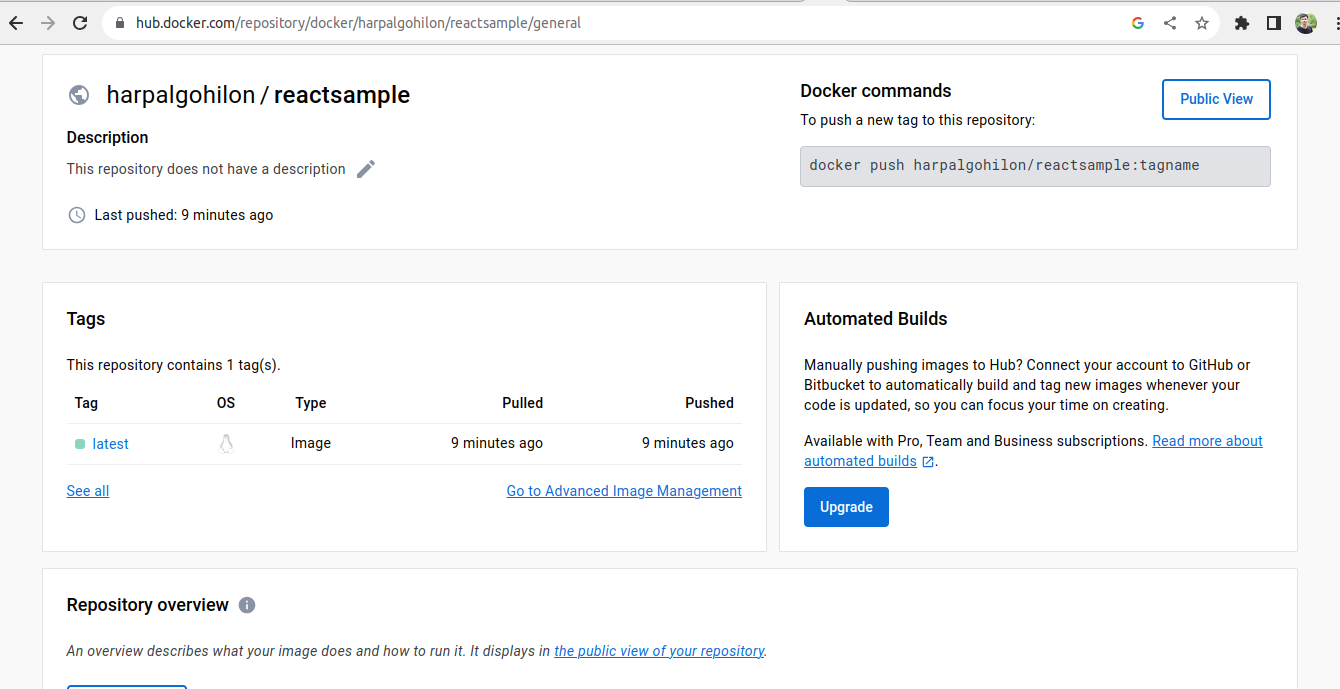
Task: Click the Pushed 9 minutes ago cell
Action: click(x=688, y=443)
